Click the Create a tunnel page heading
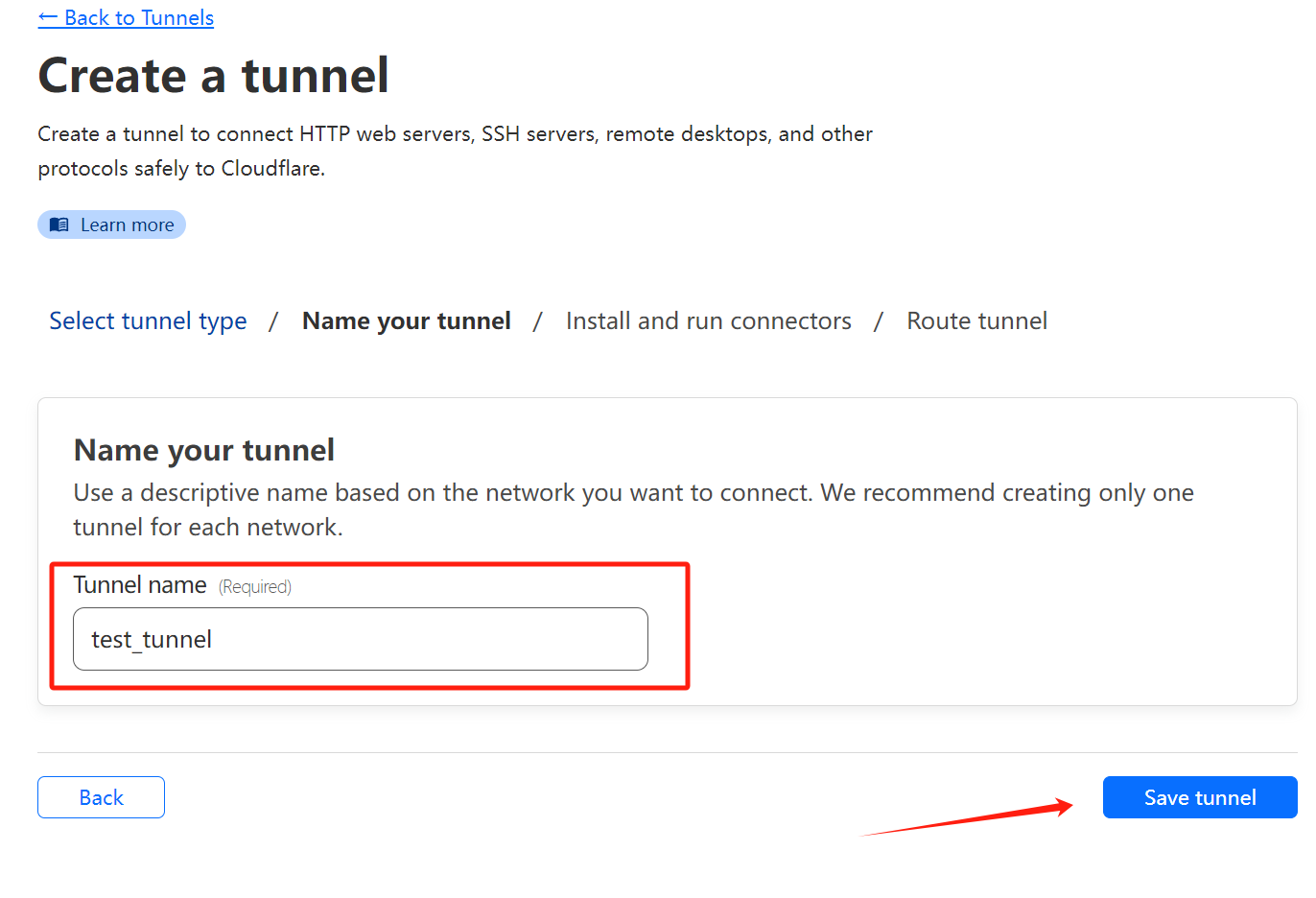This screenshot has width=1316, height=898. pyautogui.click(x=213, y=76)
